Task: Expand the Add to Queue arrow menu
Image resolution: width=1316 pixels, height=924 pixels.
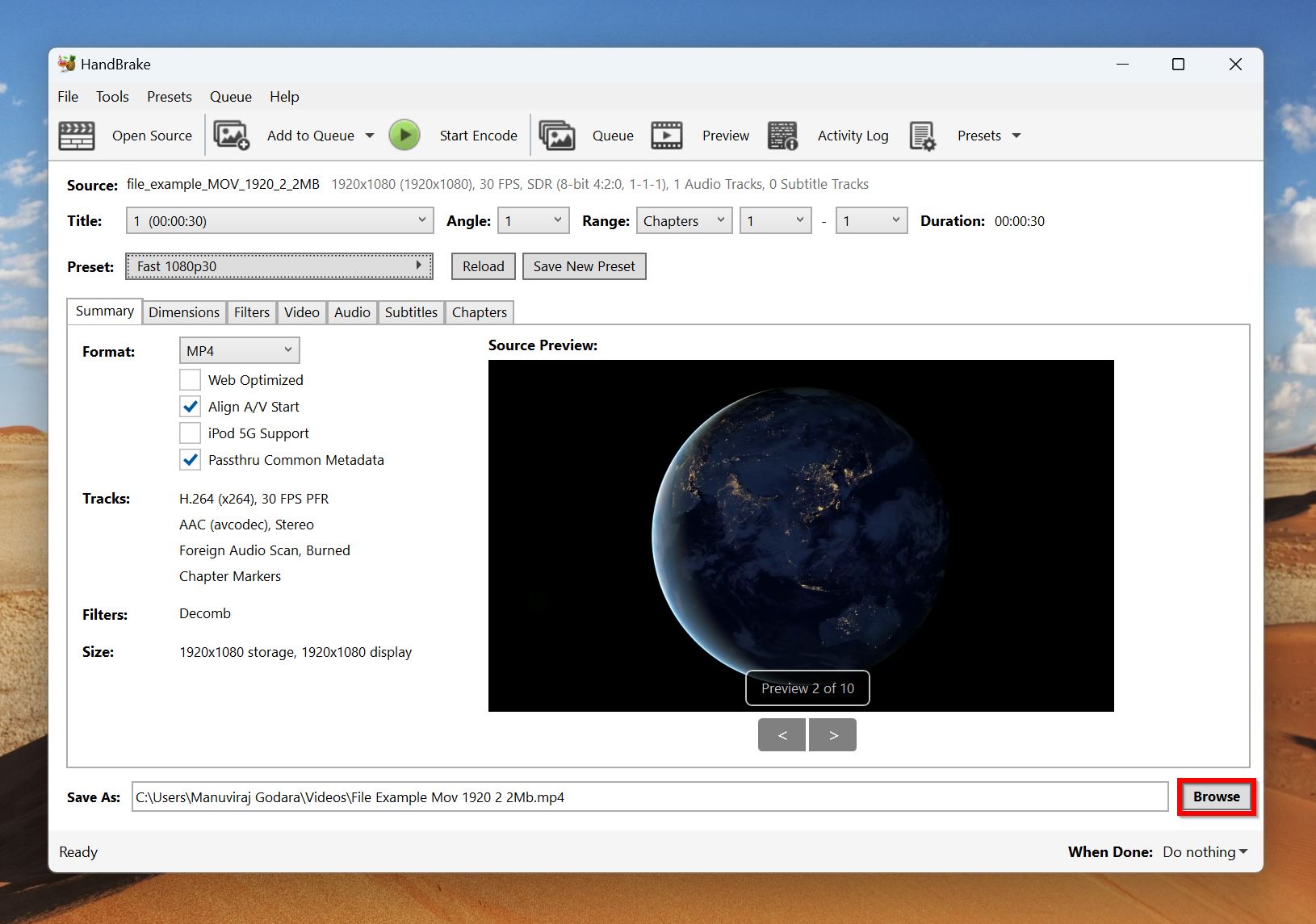Action: (370, 136)
